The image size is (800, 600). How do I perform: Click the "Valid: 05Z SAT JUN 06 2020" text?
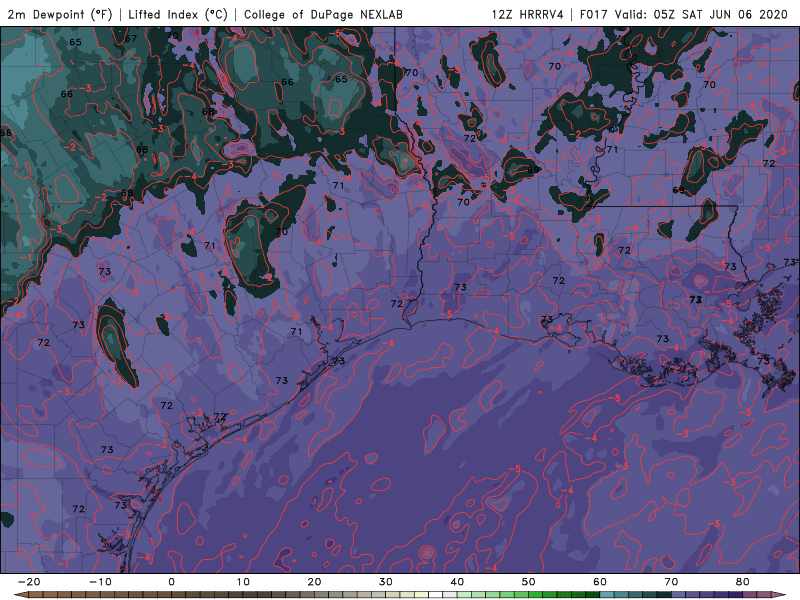coord(701,15)
